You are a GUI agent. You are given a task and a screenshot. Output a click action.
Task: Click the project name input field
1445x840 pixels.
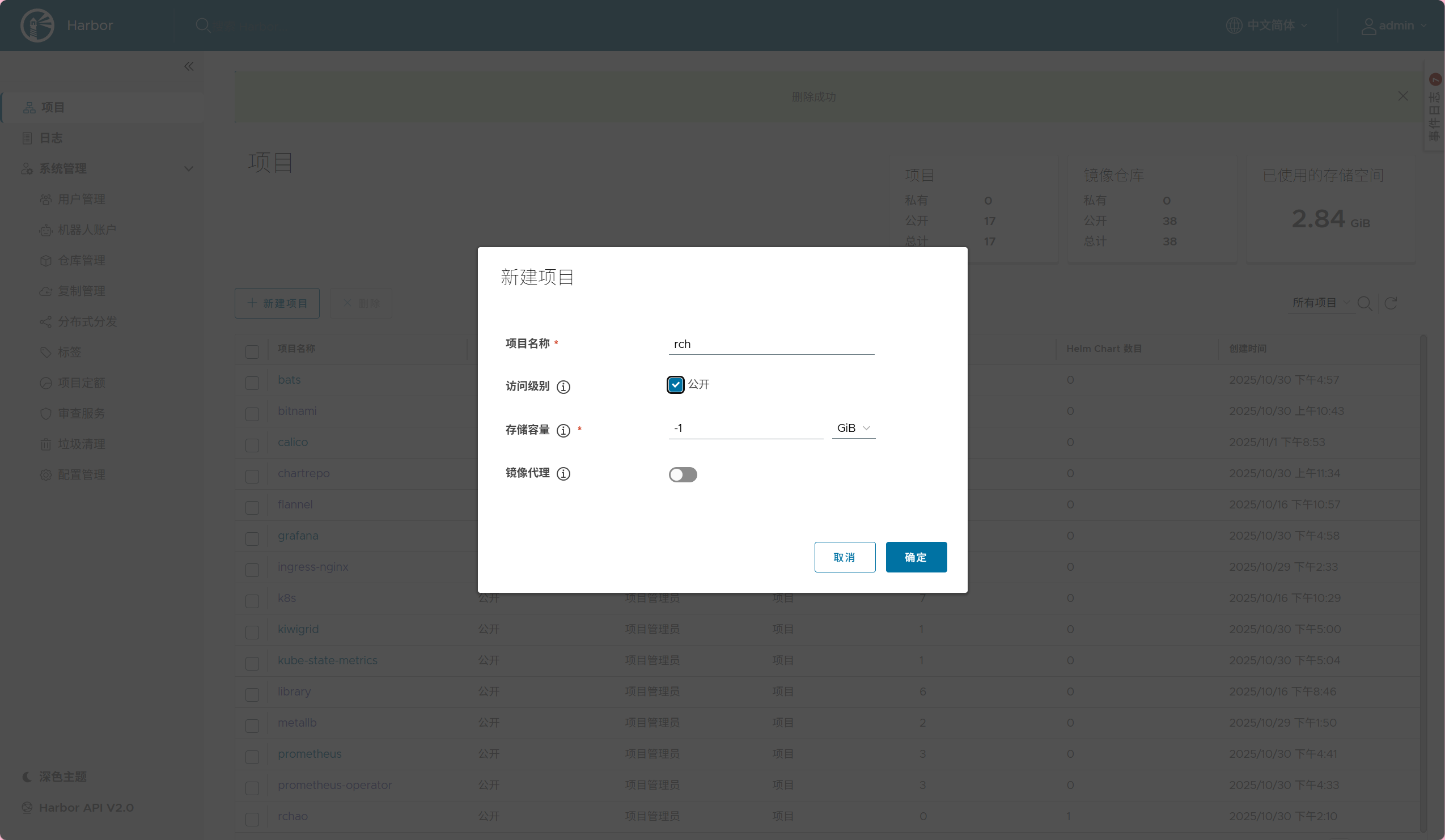point(770,344)
